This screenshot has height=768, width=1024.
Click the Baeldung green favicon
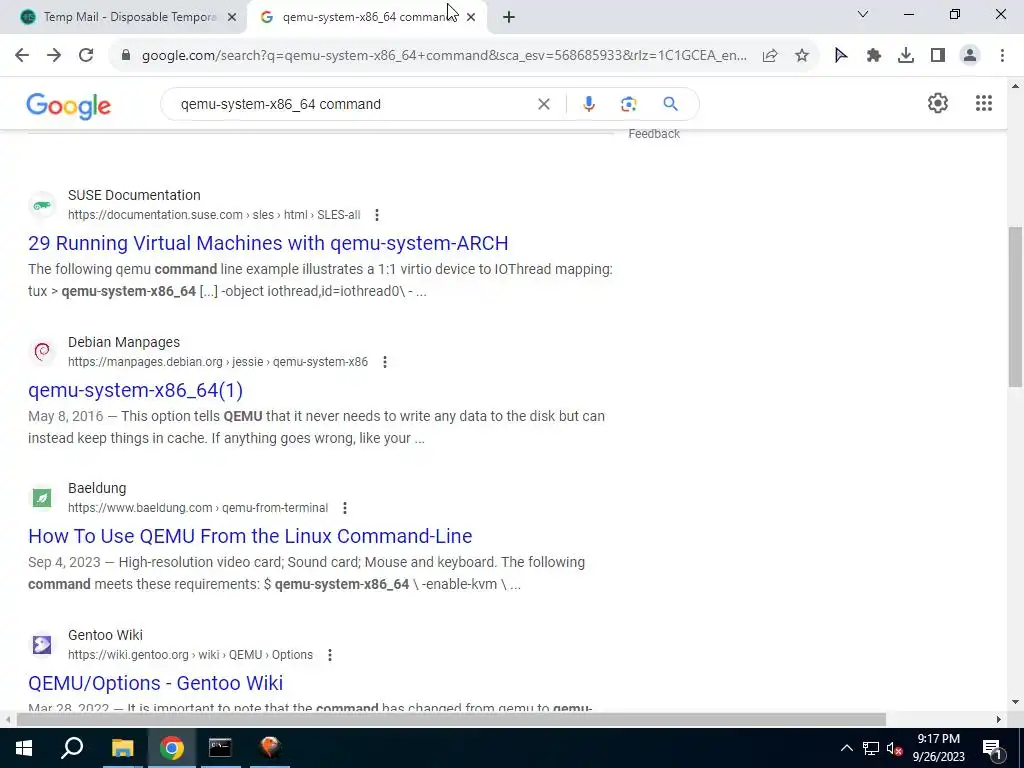pos(42,498)
